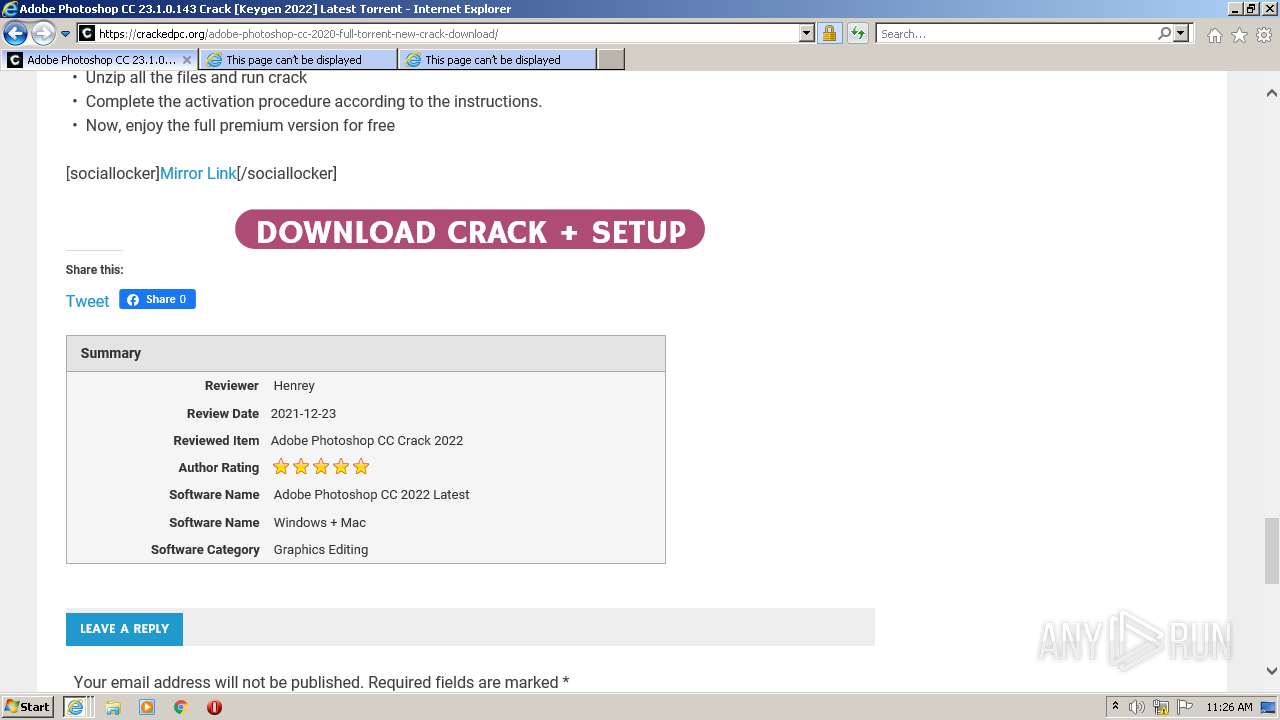Close the Adobe Photoshop CC tab

[187, 60]
